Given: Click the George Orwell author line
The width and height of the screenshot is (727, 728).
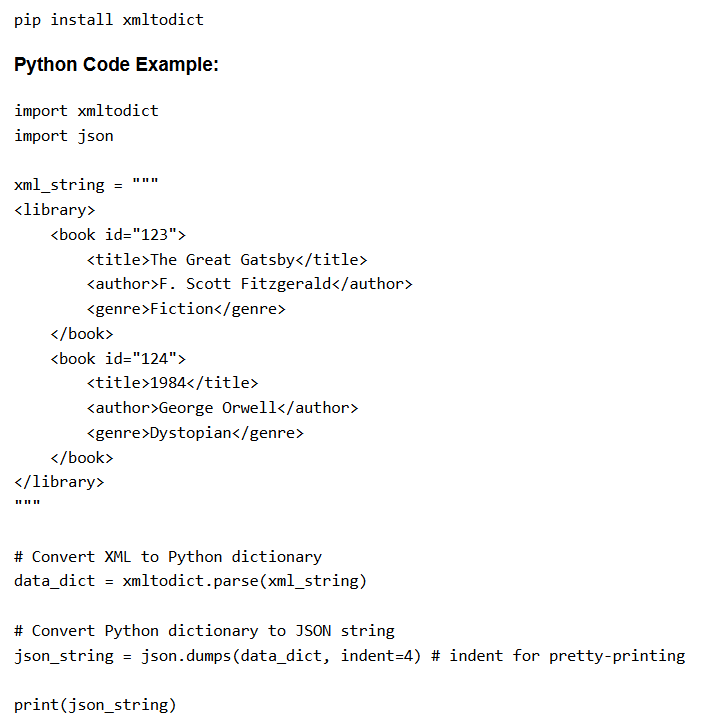Looking at the screenshot, I should [222, 408].
